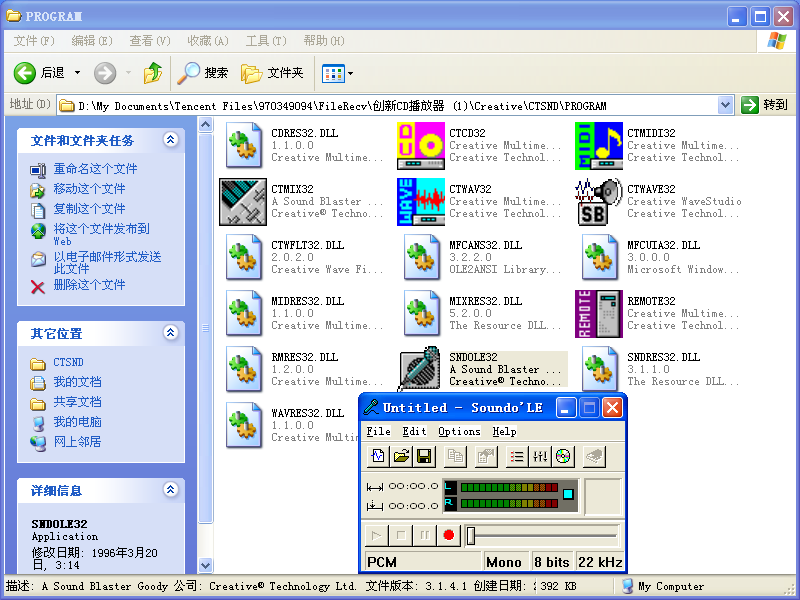Viewport: 800px width, 600px height.
Task: Click the floppy disk save icon
Action: 424,456
